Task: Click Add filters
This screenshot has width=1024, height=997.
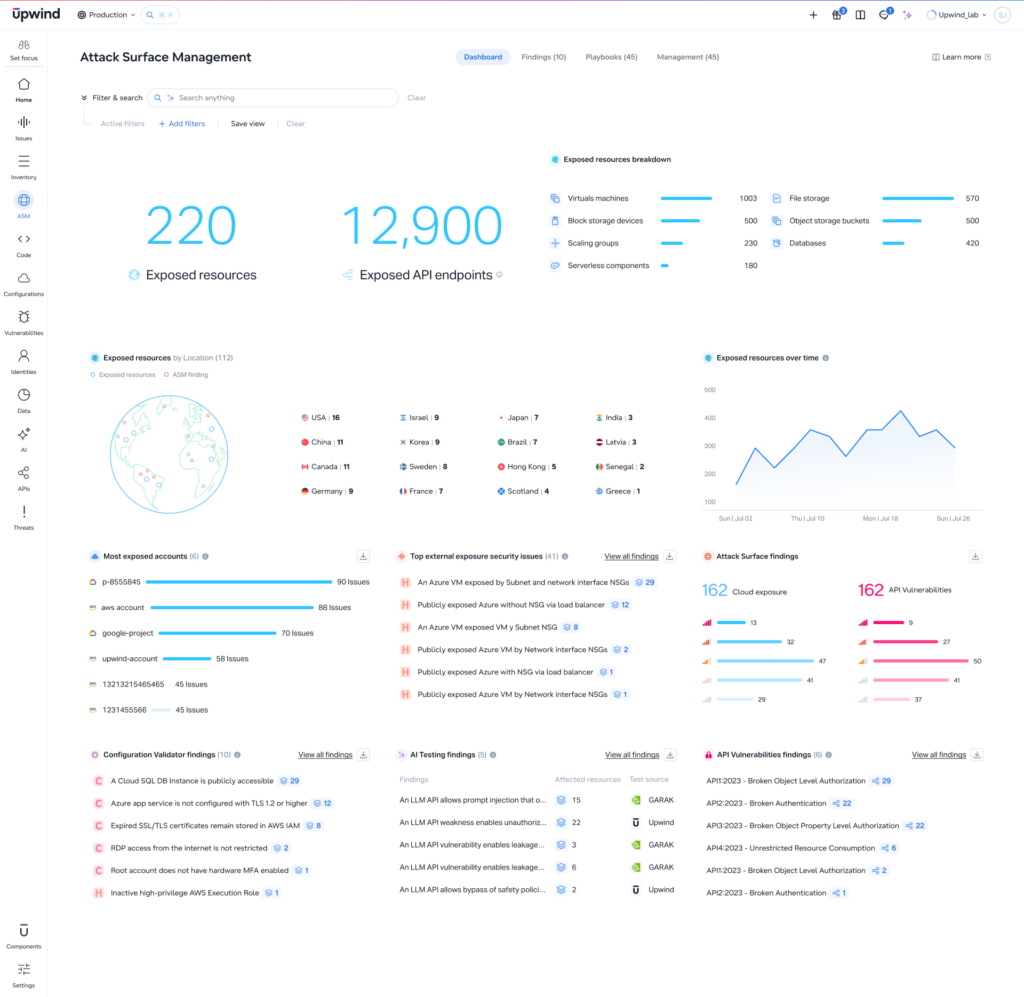Action: [x=182, y=123]
